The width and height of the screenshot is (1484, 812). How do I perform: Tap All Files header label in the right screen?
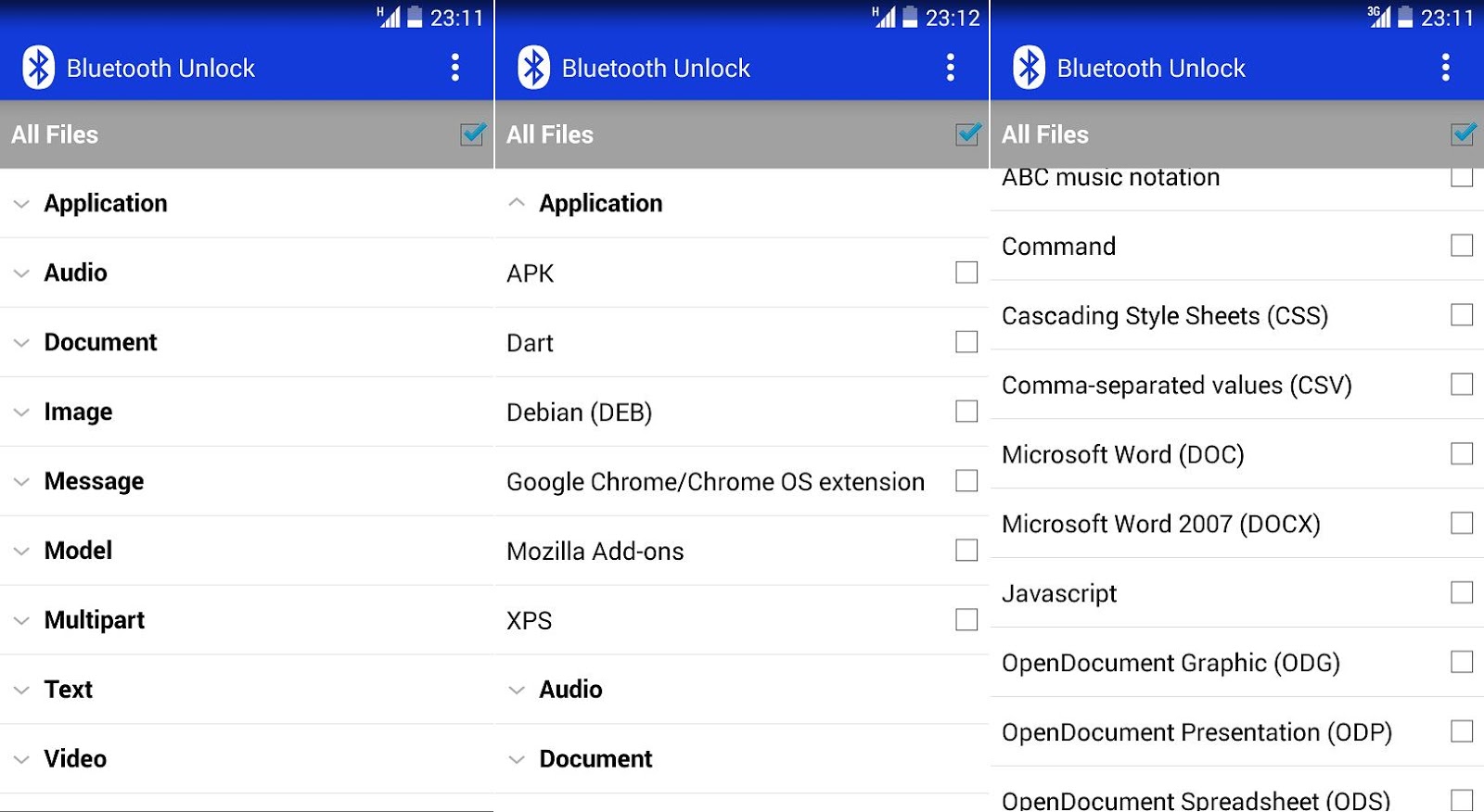coord(1045,134)
